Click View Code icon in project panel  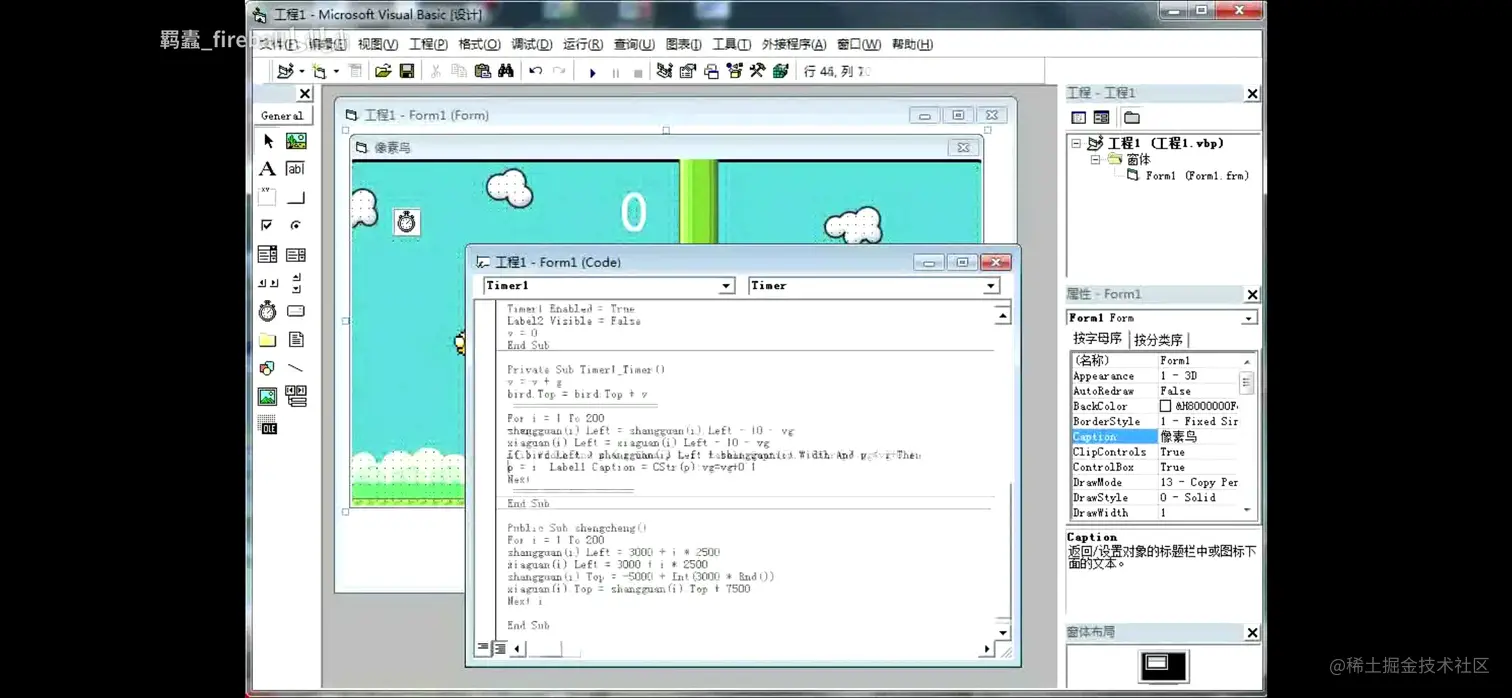coord(1079,117)
